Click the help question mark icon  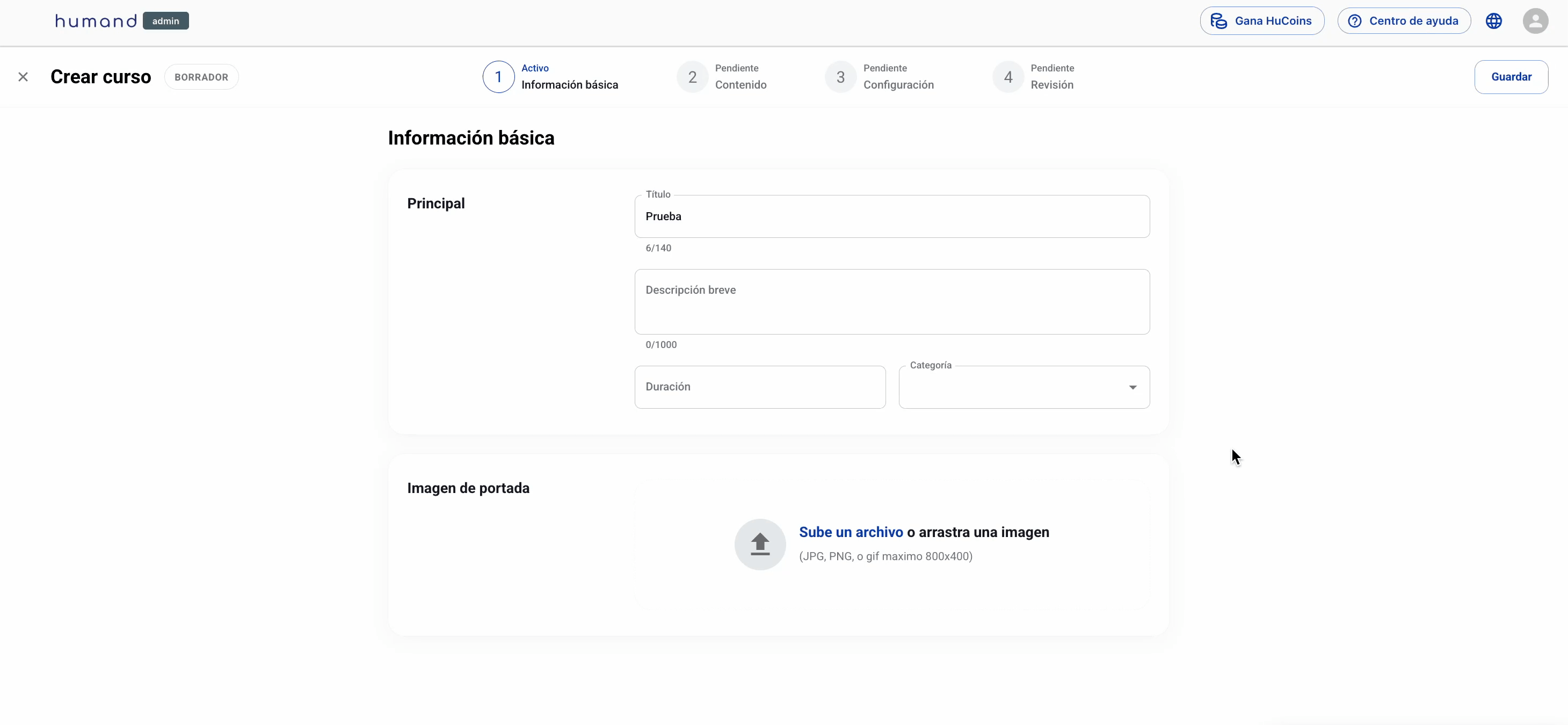click(1354, 21)
